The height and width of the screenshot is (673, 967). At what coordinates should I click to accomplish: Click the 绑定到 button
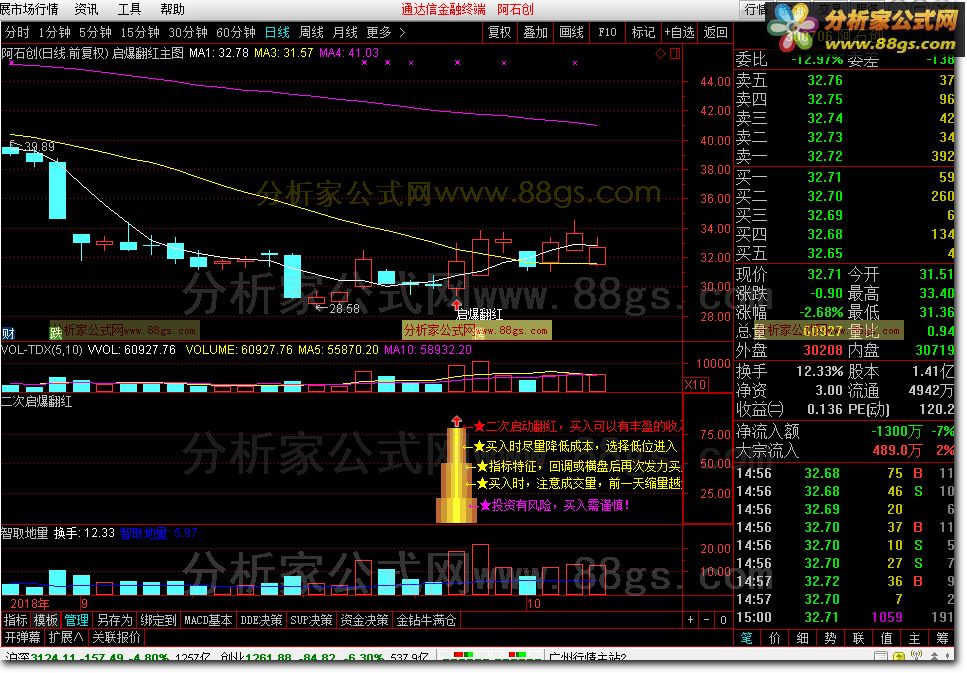158,620
